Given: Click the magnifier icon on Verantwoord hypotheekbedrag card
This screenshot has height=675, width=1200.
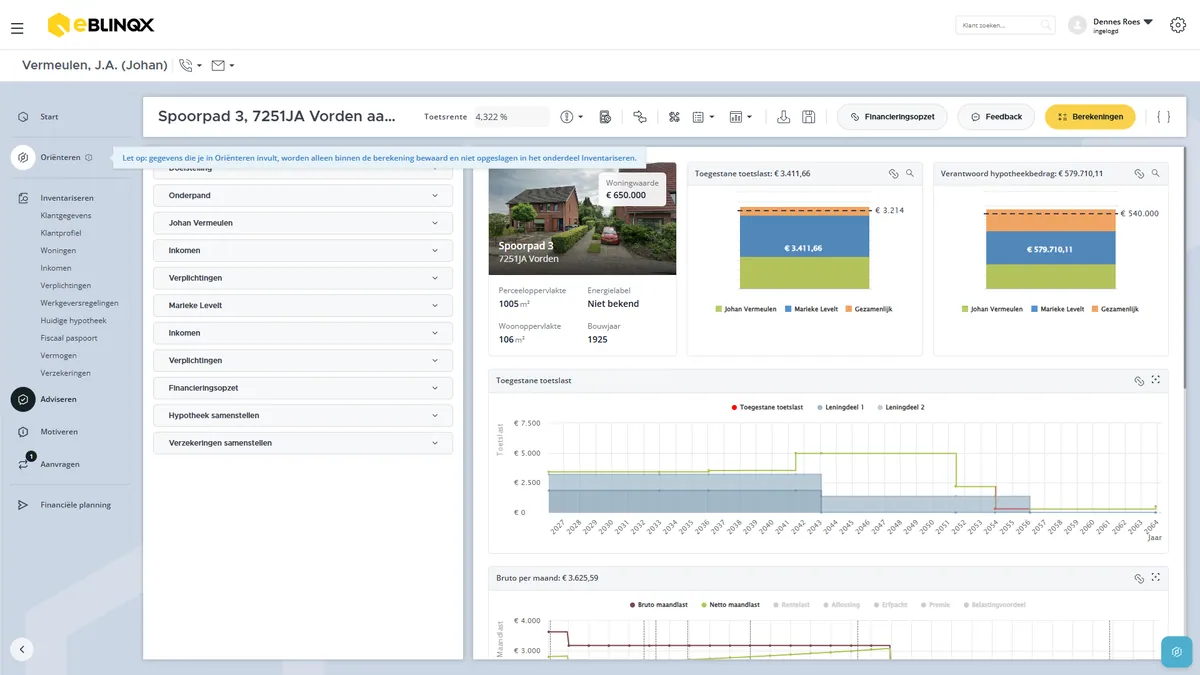Looking at the screenshot, I should 1155,173.
